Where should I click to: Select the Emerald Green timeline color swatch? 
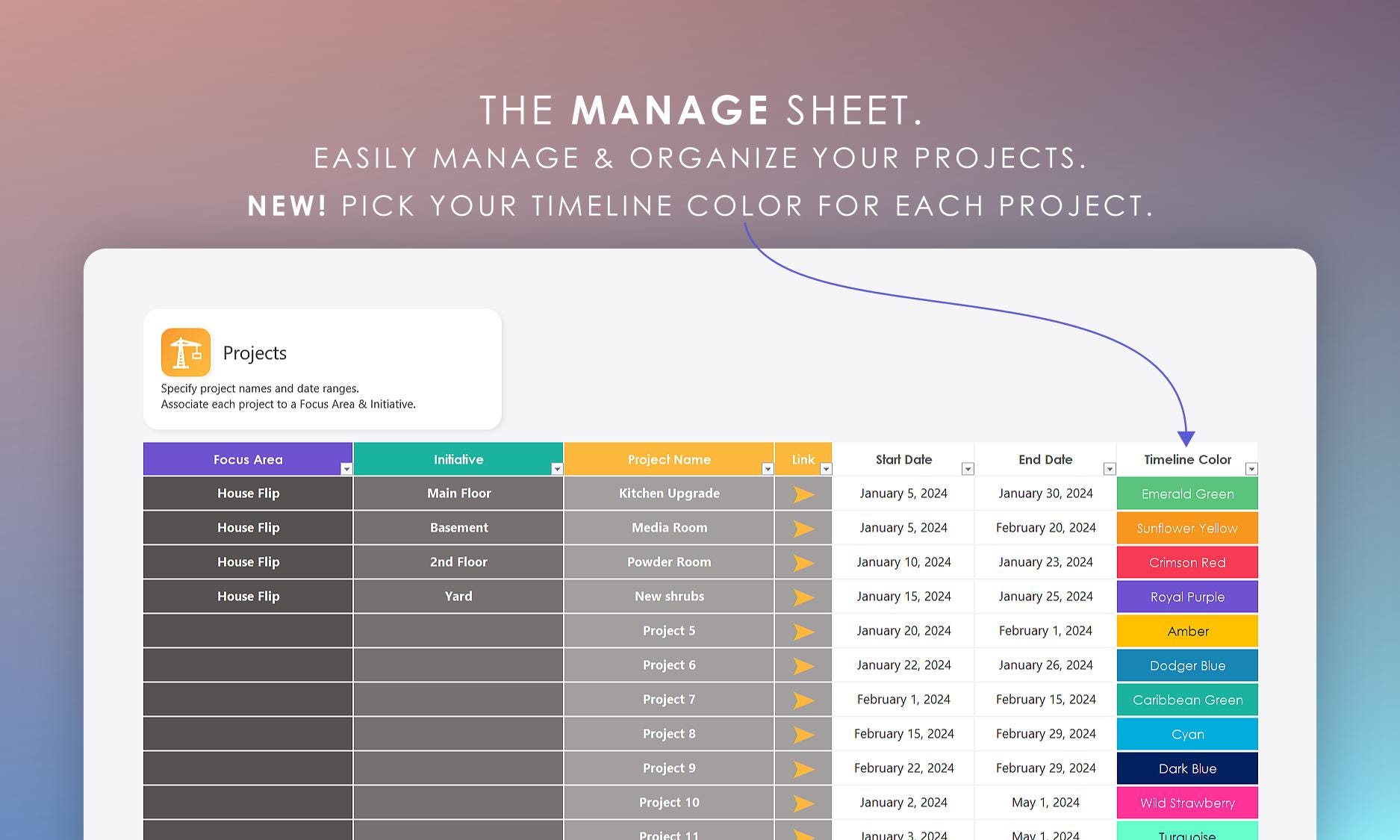coord(1187,493)
